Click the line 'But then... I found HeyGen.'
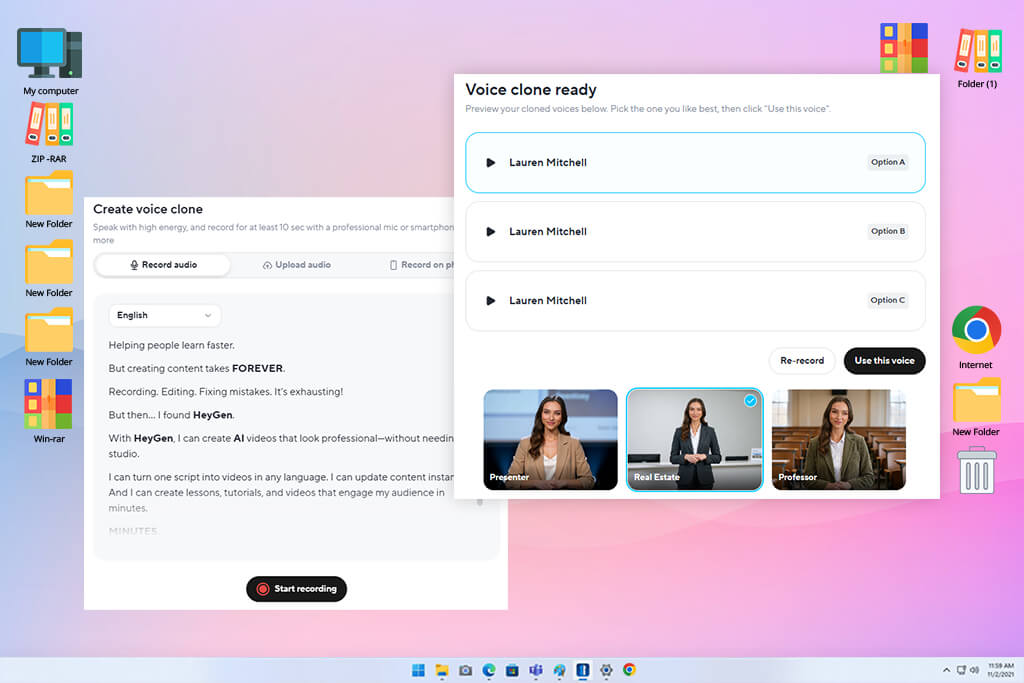The width and height of the screenshot is (1024, 683). (171, 415)
